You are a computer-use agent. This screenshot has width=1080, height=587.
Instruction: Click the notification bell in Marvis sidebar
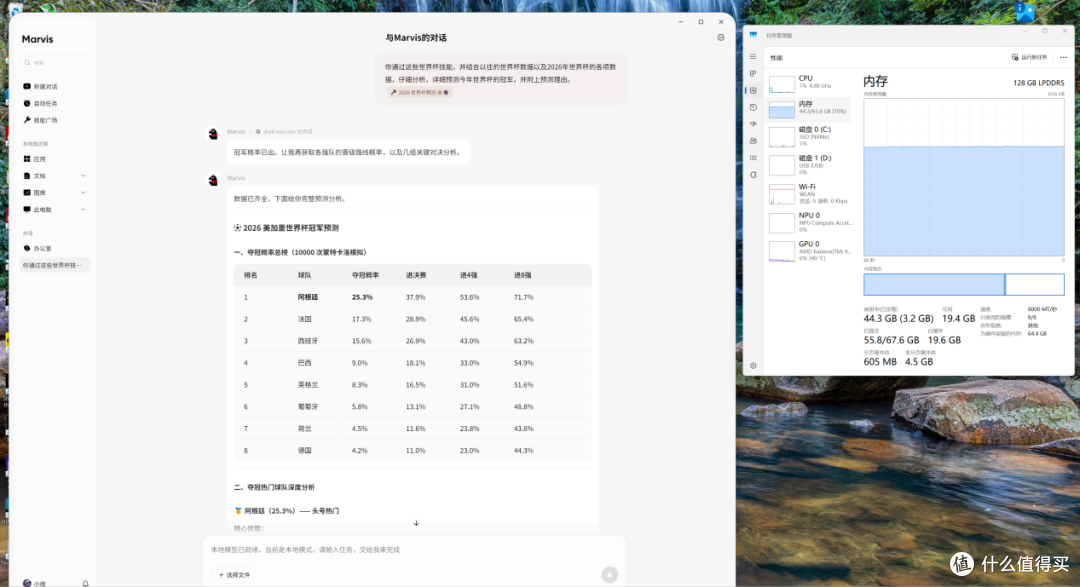(85, 583)
